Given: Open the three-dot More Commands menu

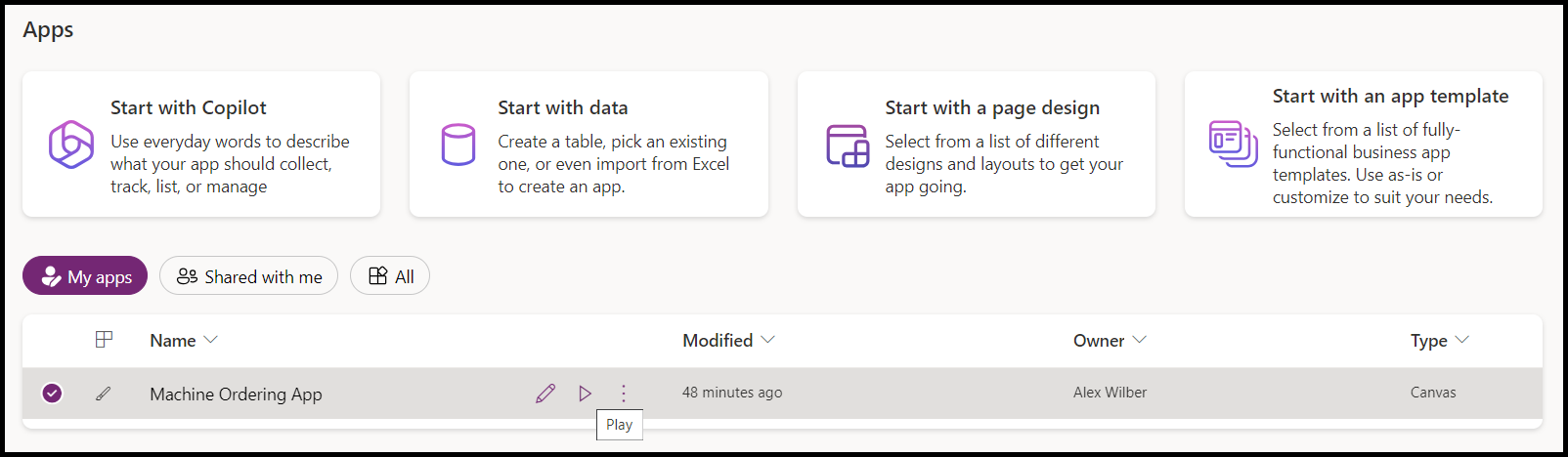Looking at the screenshot, I should click(624, 394).
